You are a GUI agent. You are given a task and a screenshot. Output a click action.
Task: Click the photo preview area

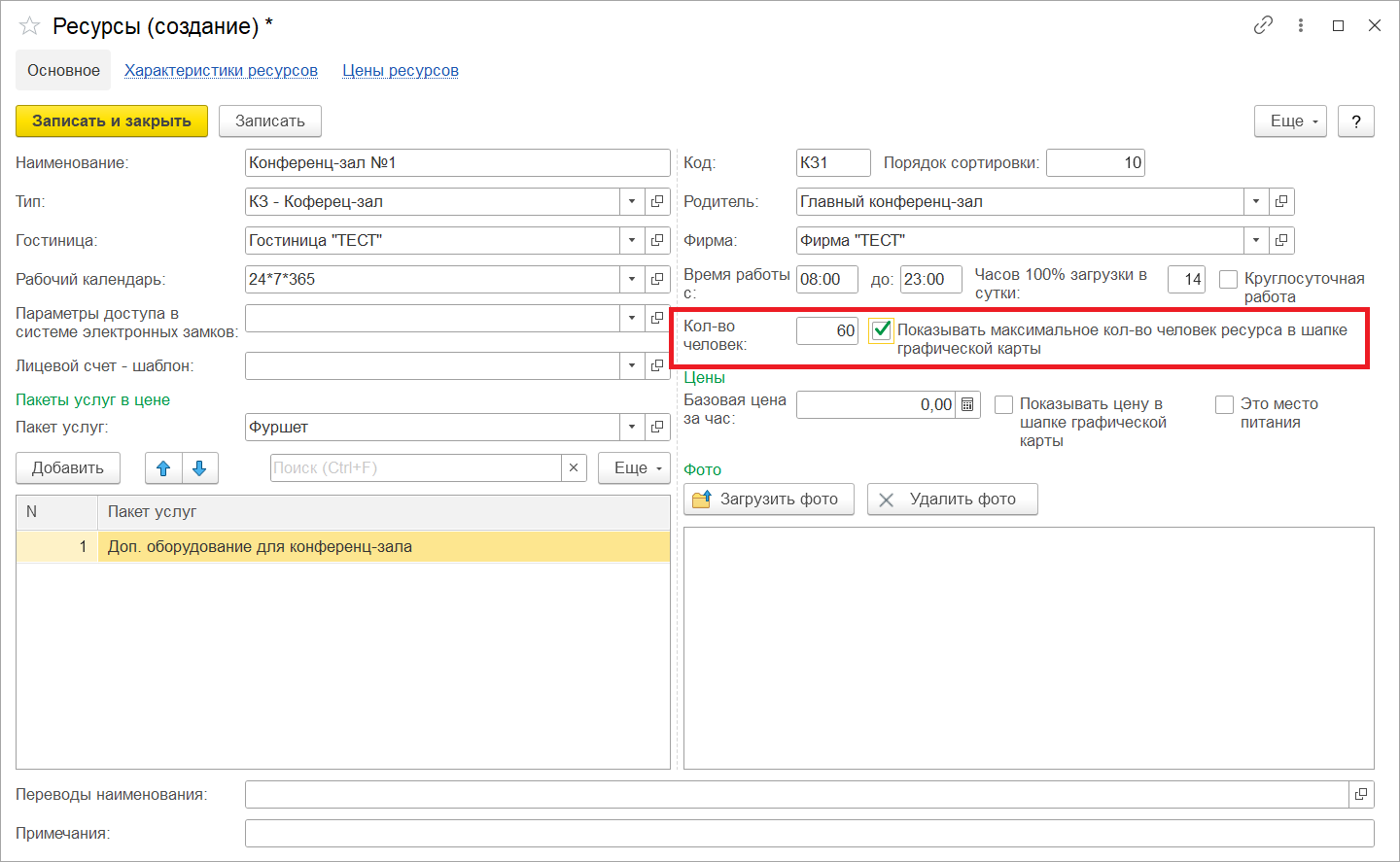pyautogui.click(x=1029, y=648)
